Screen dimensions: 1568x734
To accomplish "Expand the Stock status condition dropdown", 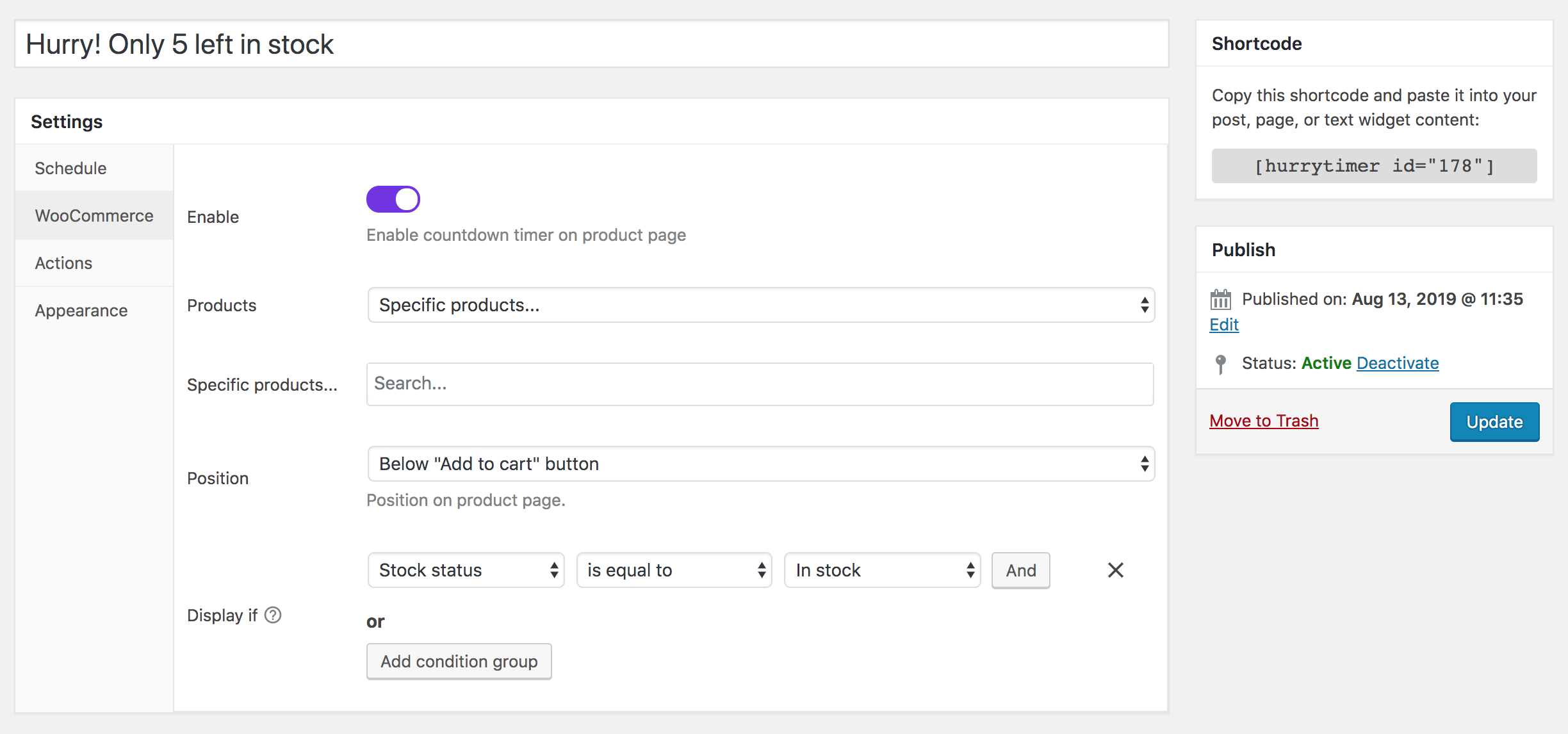I will point(466,570).
